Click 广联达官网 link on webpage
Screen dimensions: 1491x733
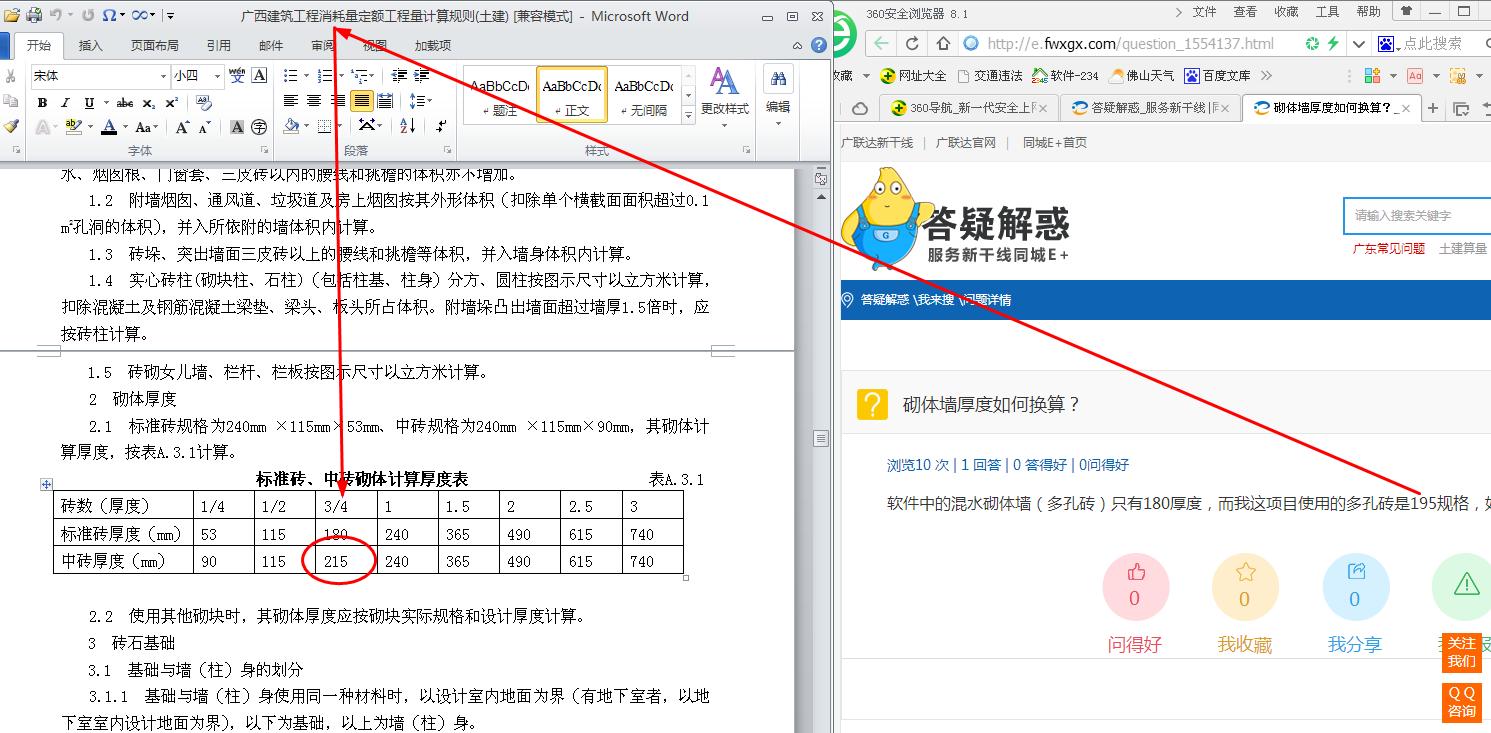coord(965,142)
